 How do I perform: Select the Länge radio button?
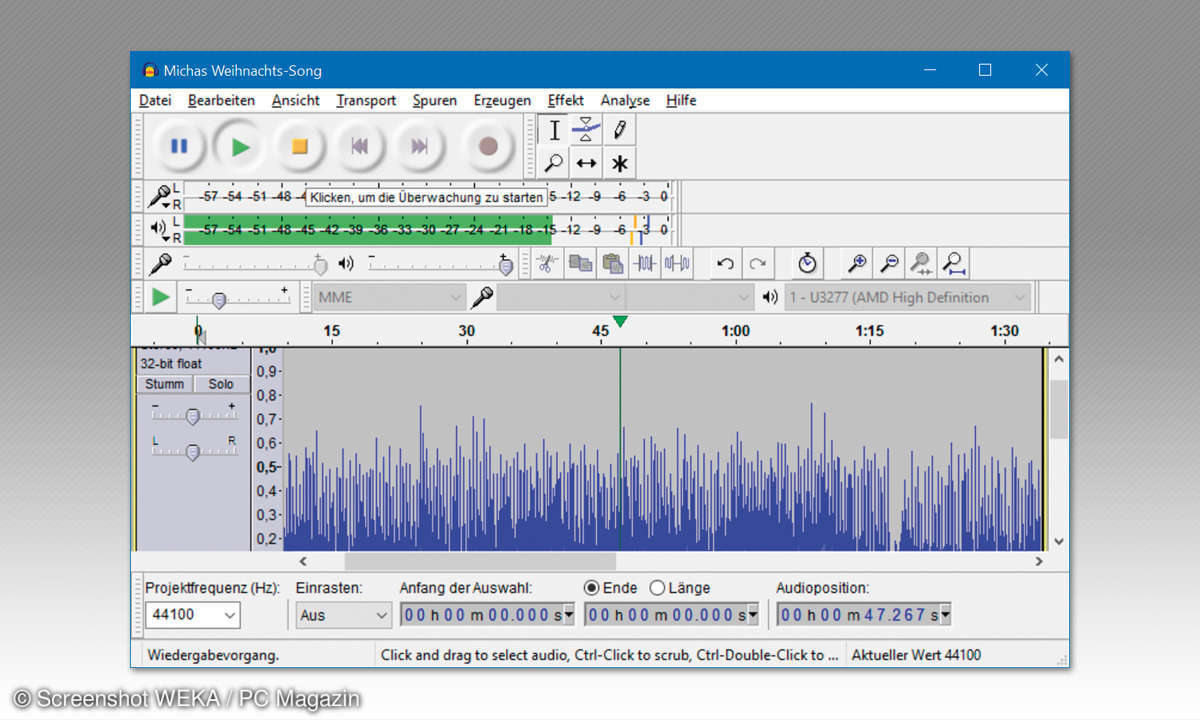click(x=657, y=588)
